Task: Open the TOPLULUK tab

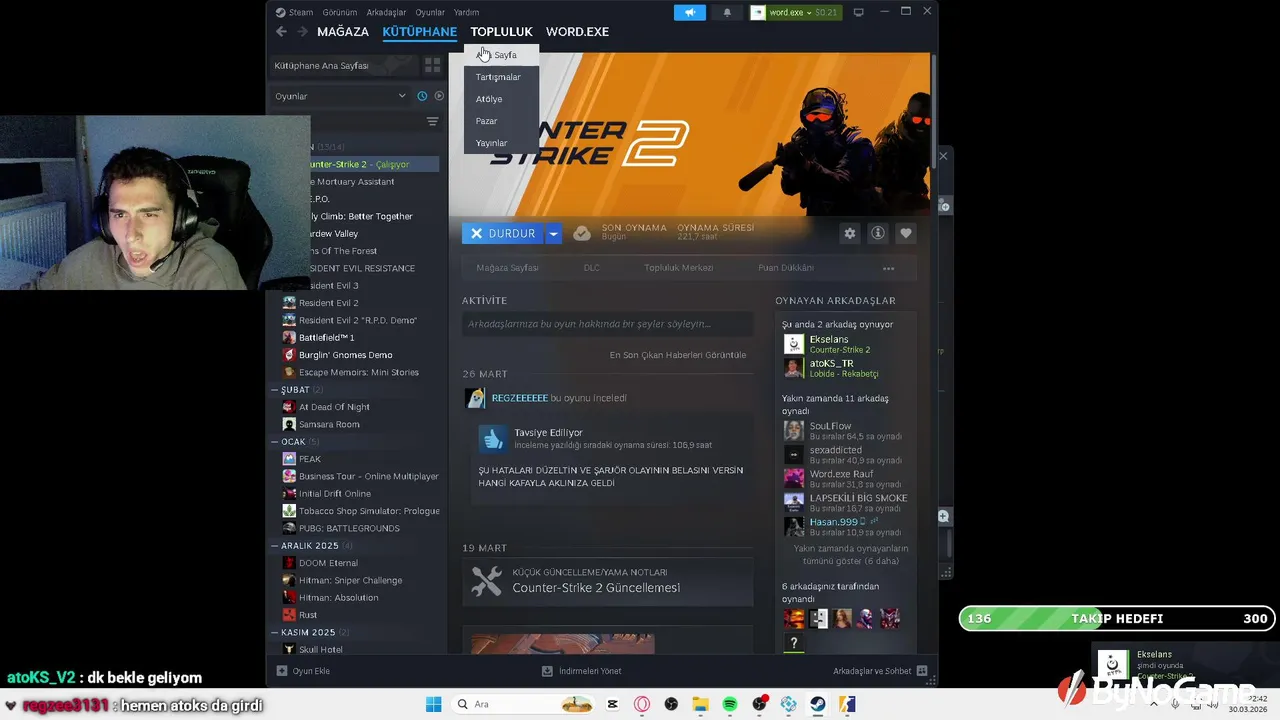Action: point(501,31)
